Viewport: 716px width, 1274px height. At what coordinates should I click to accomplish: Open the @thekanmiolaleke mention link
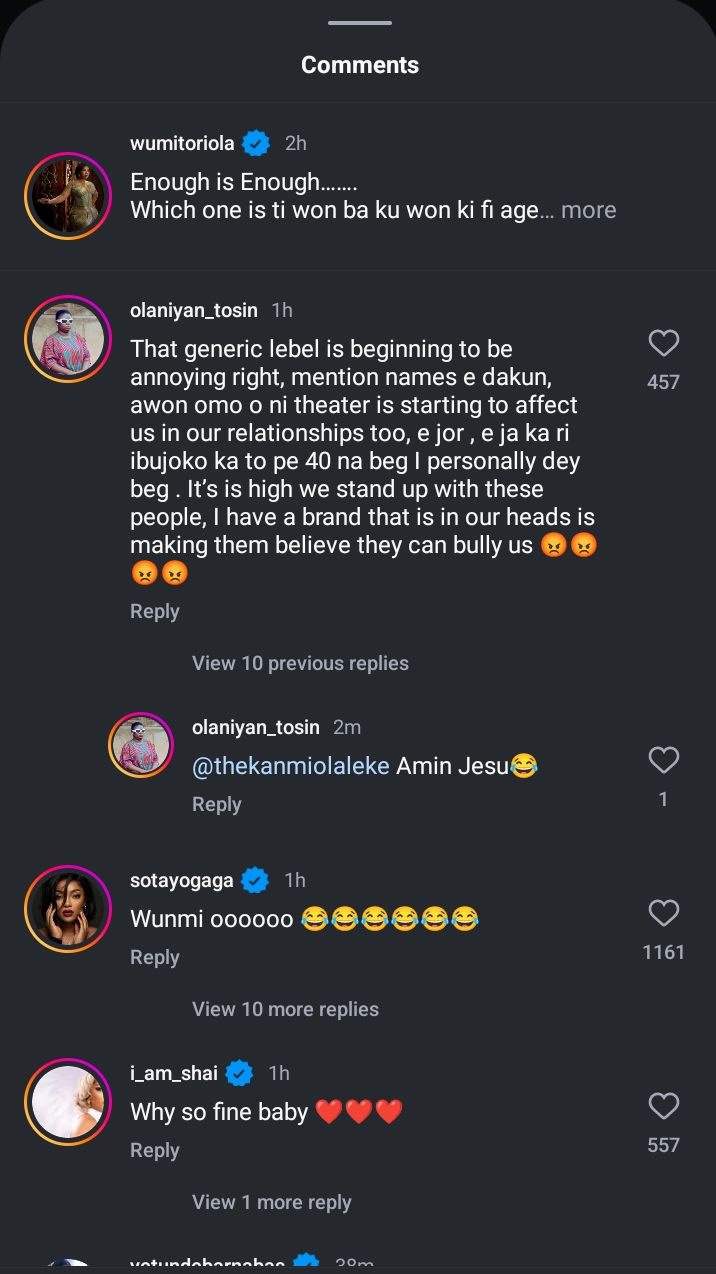[291, 766]
